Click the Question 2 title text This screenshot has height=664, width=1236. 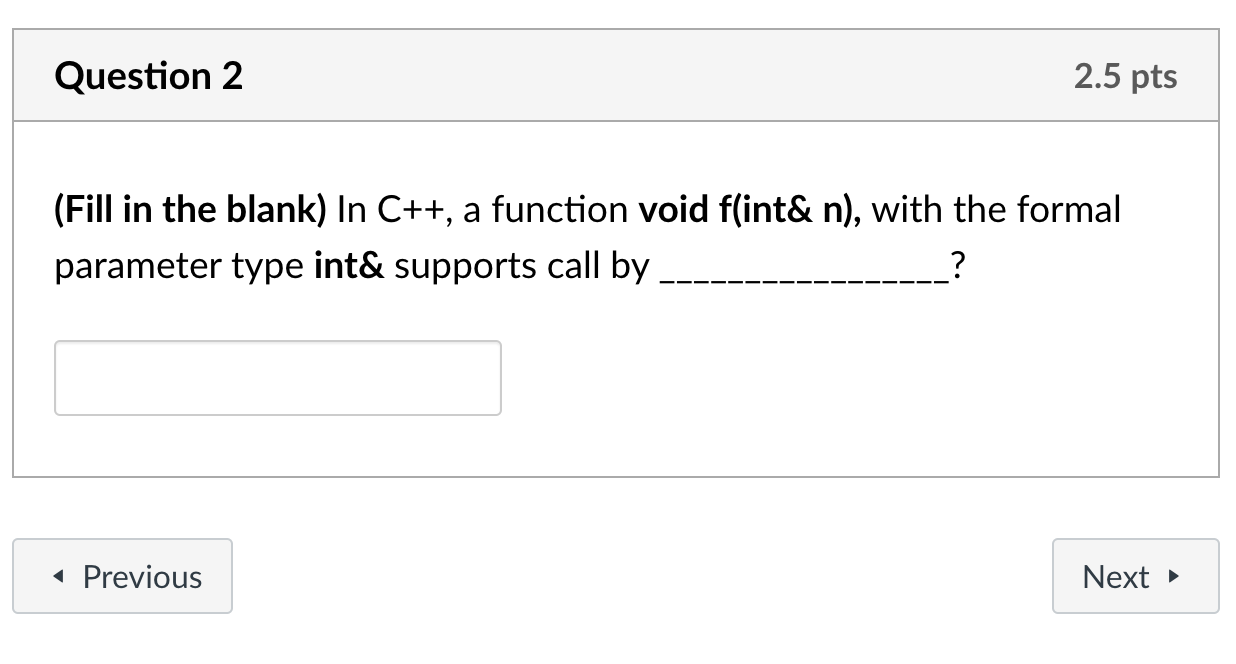pyautogui.click(x=149, y=75)
